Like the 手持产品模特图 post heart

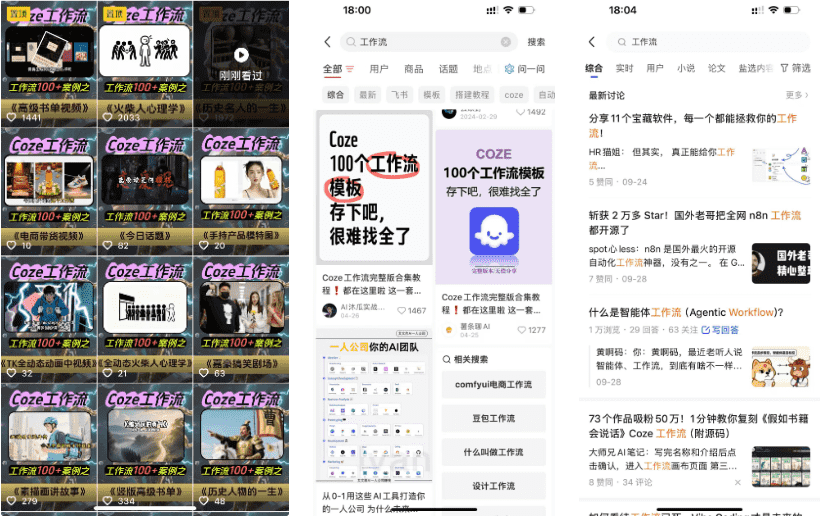click(x=204, y=245)
